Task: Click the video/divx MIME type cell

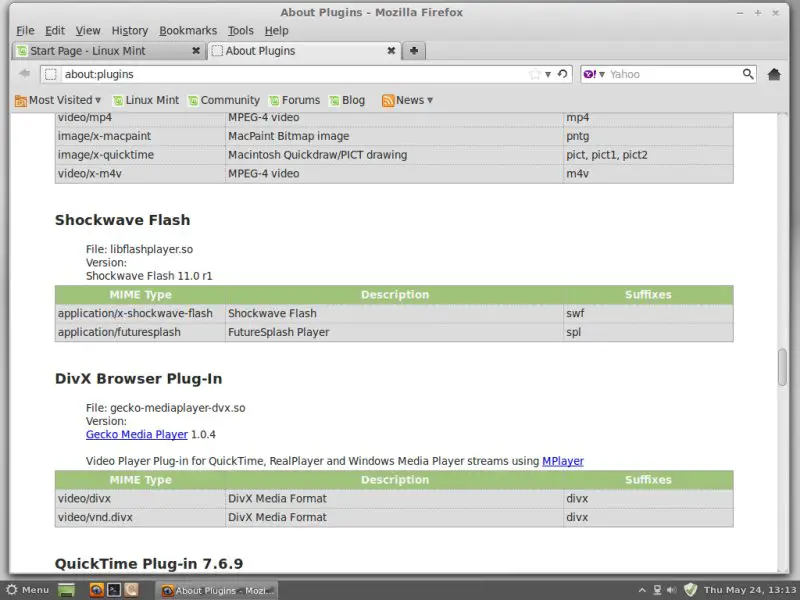Action: pyautogui.click(x=140, y=498)
